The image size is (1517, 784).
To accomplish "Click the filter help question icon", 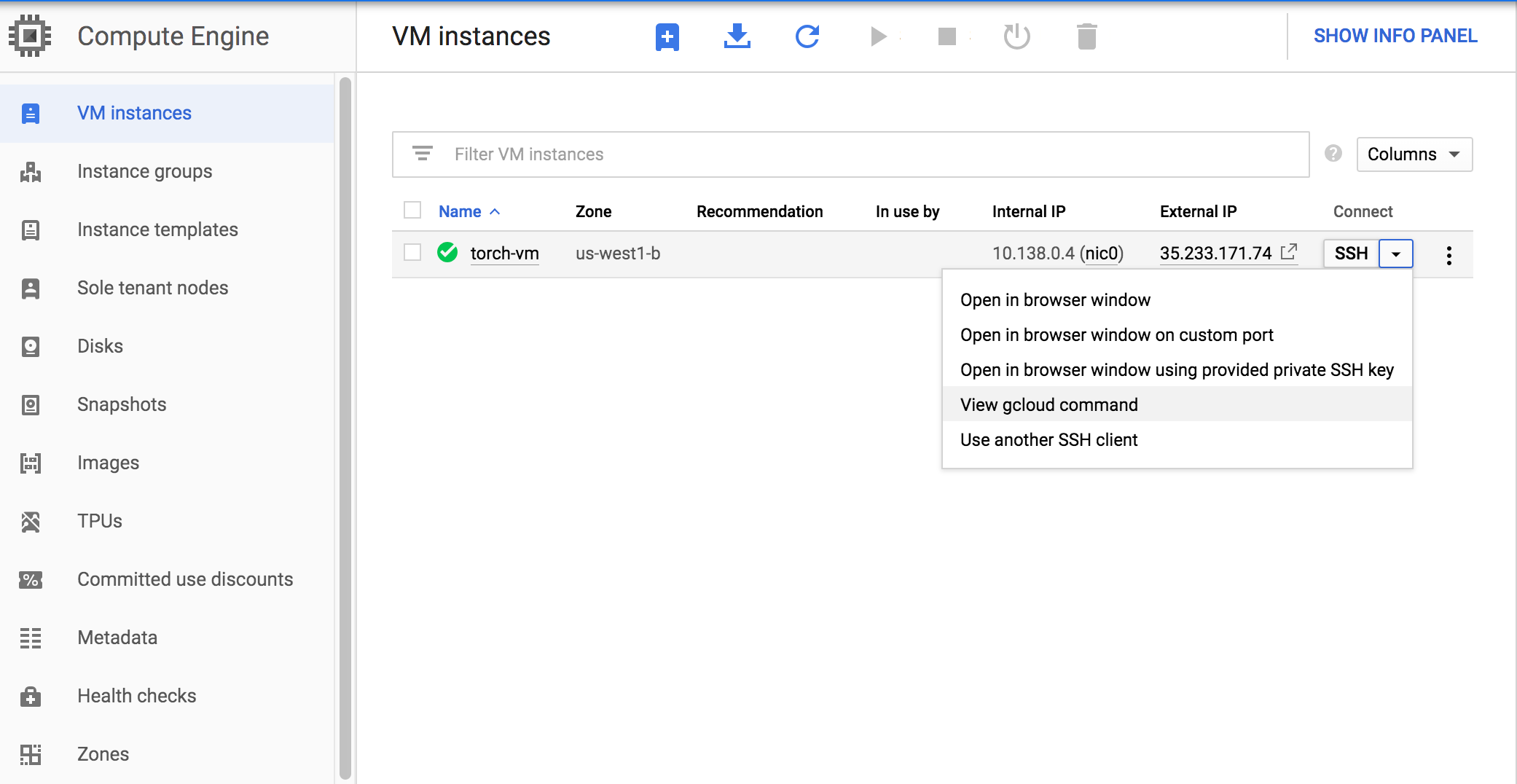I will tap(1333, 154).
